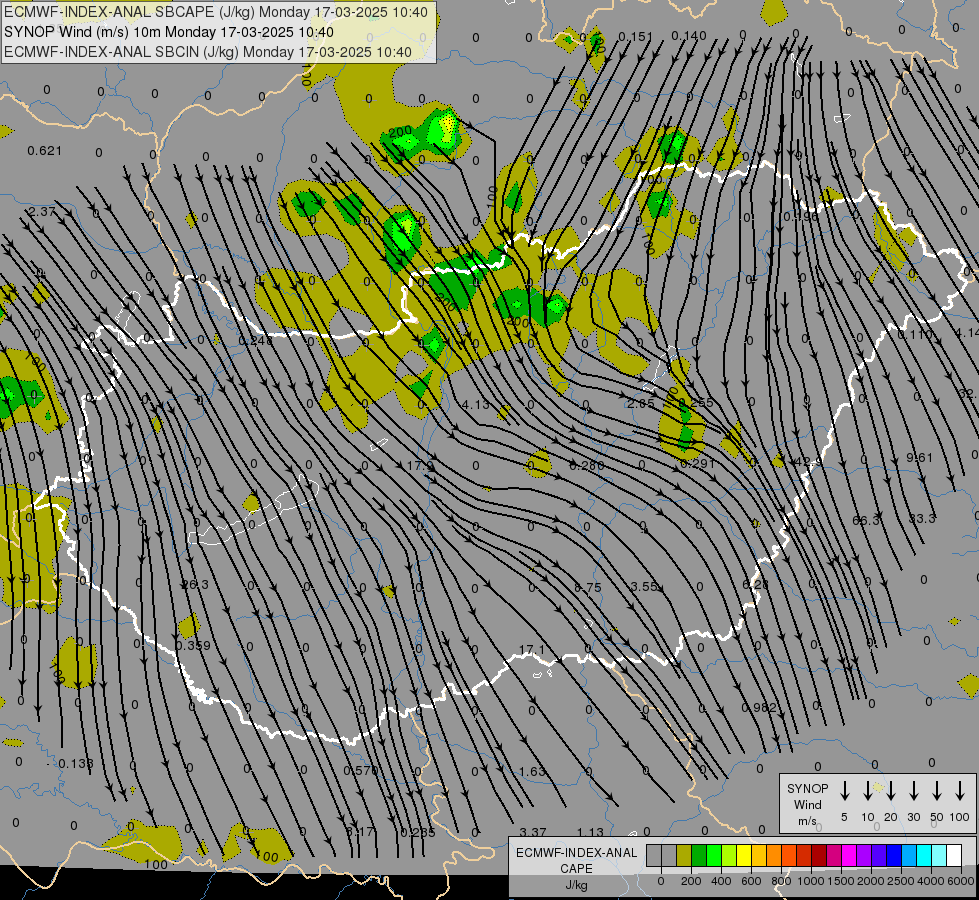Screen dimensions: 979x900
Task: Click the 1.13 value on the map
Action: pyautogui.click(x=590, y=832)
